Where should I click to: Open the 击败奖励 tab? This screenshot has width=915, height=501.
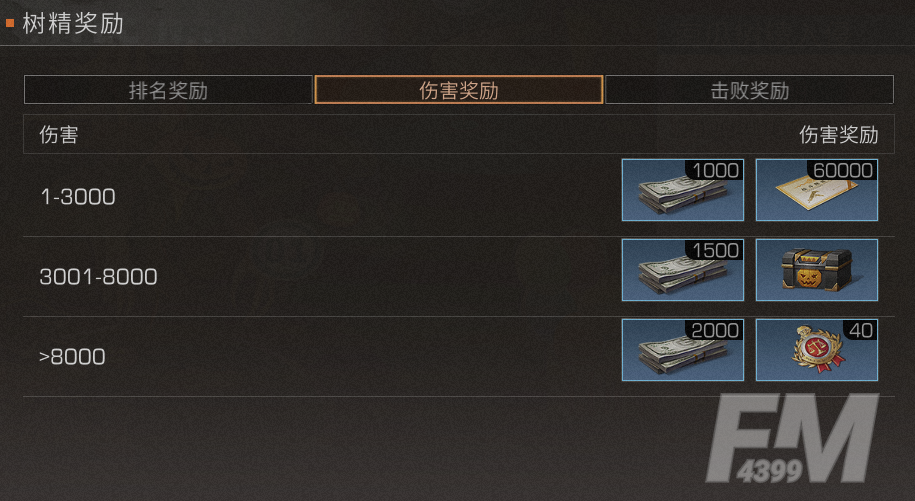[749, 90]
